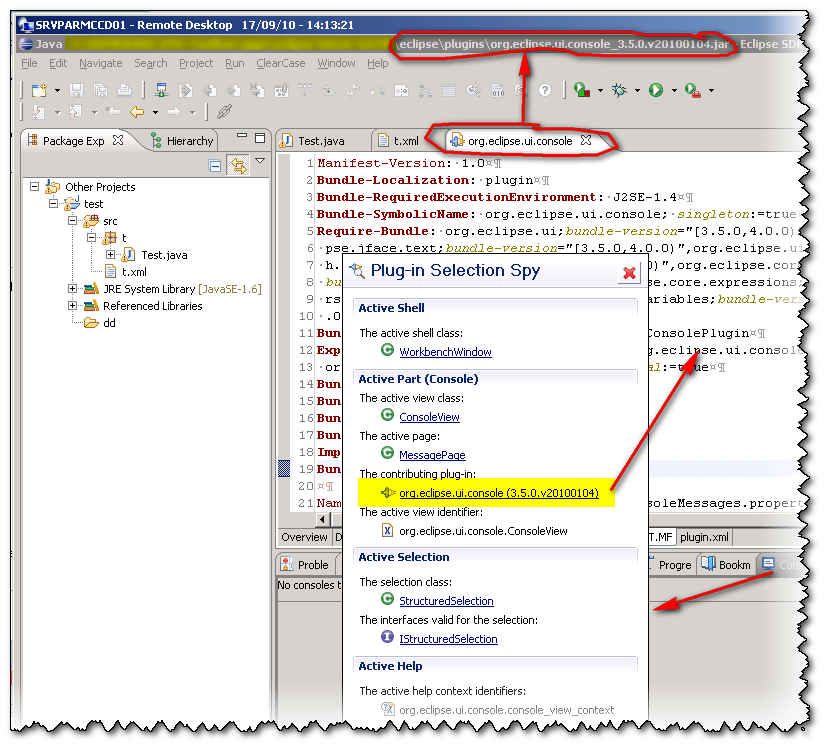827x749 pixels.
Task: Click the Save toolbar icon
Action: [x=77, y=90]
